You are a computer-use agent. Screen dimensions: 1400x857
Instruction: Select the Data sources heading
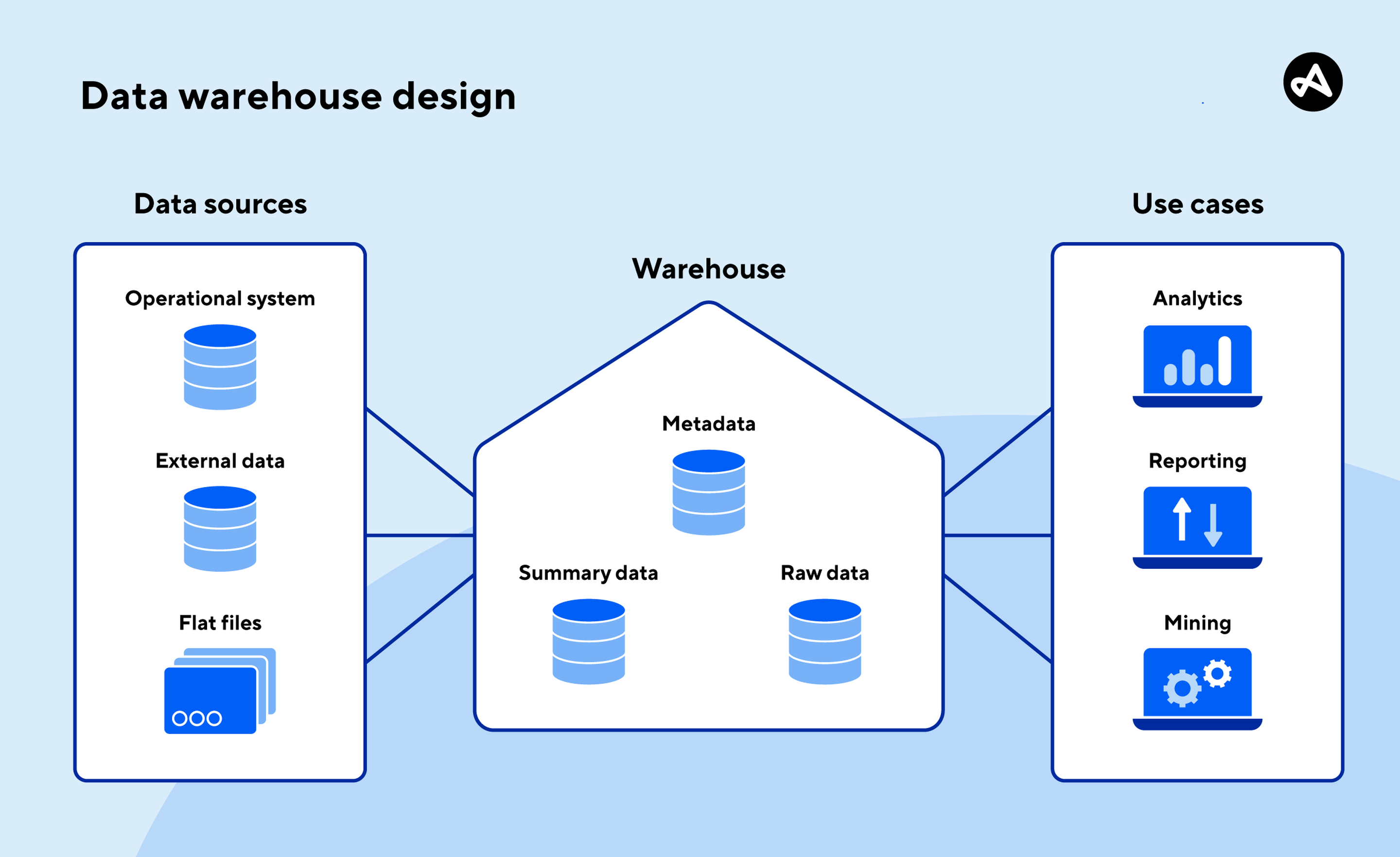(221, 204)
